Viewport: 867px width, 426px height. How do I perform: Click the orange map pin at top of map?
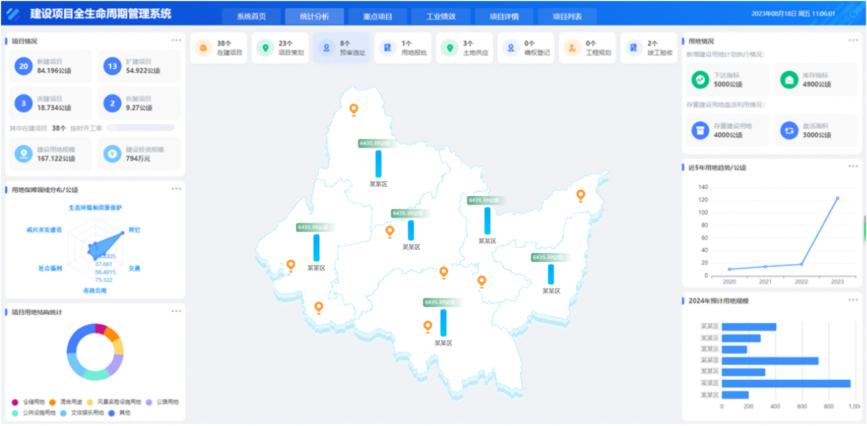(352, 110)
